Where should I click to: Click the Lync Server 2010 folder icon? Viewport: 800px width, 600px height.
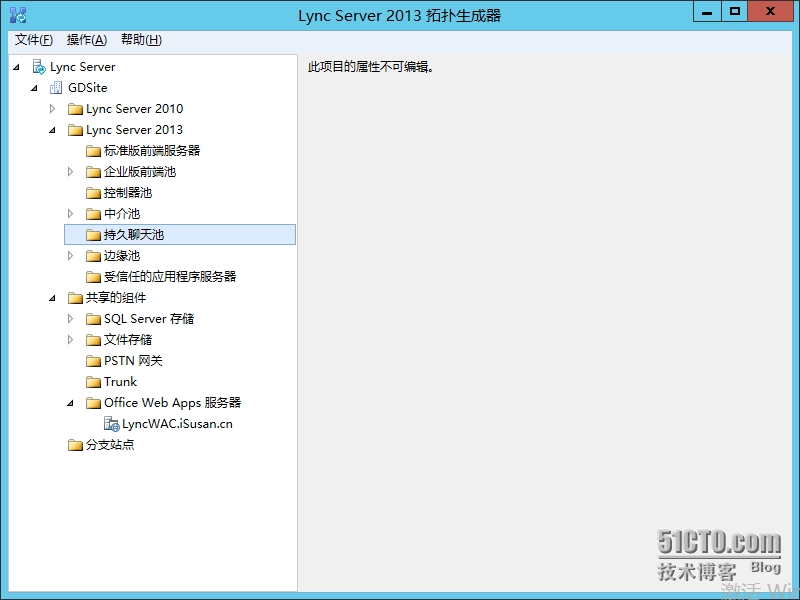tap(76, 109)
